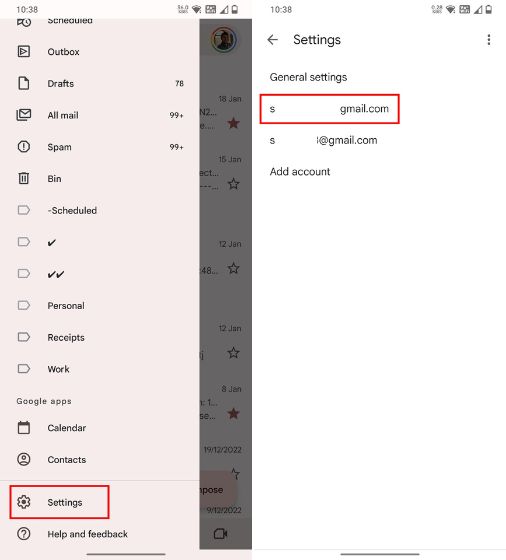The image size is (506, 560).
Task: Click the Contacts person icon
Action: 24,459
